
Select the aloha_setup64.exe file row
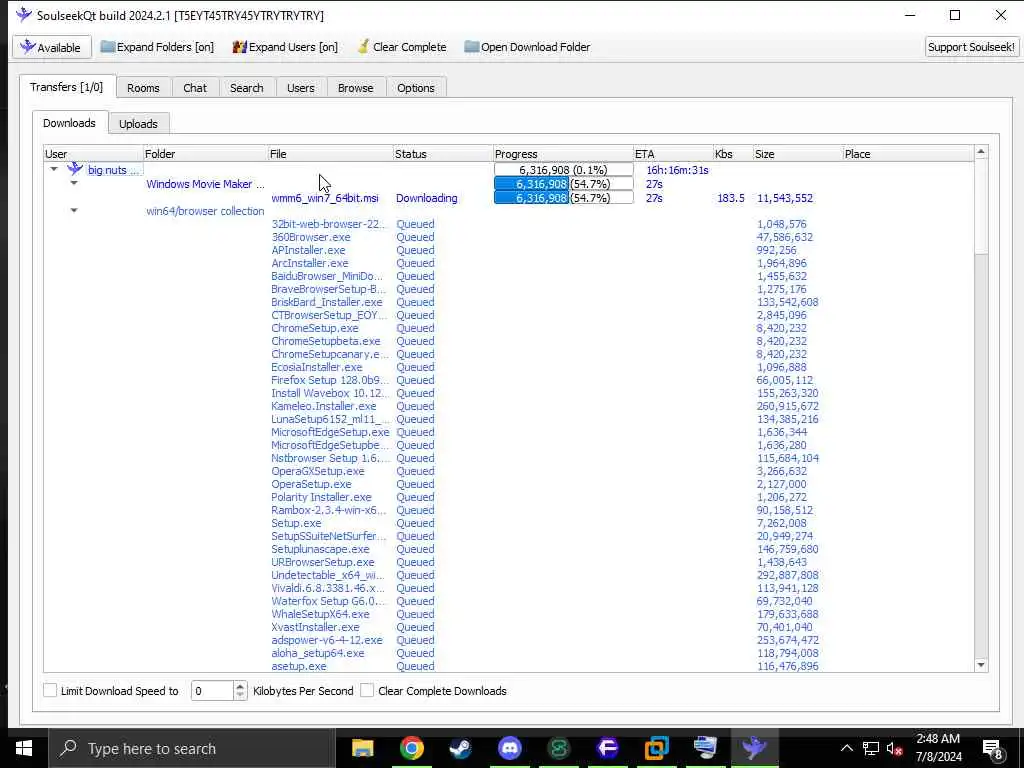pyautogui.click(x=508, y=653)
